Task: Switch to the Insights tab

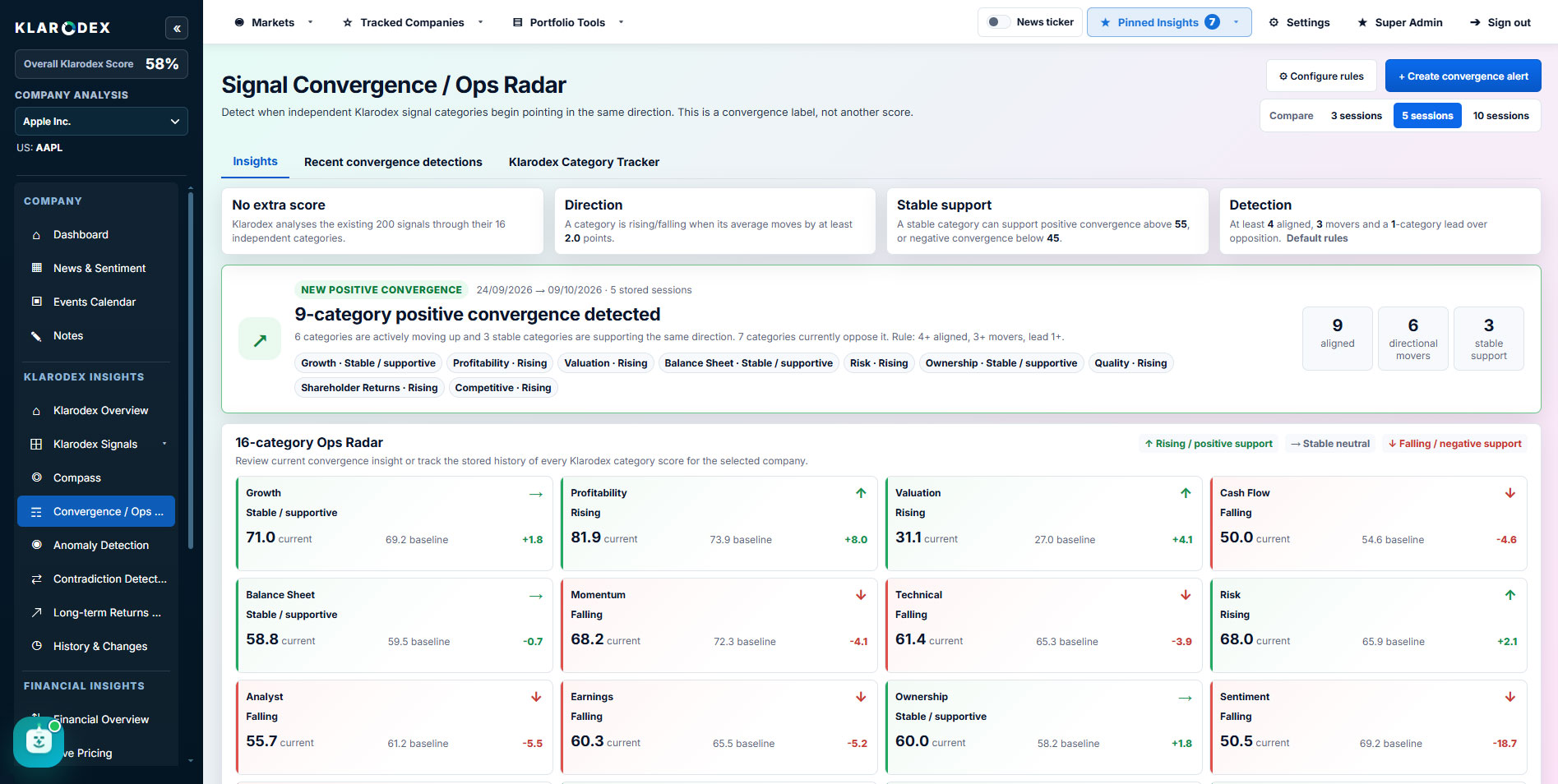Action: coord(255,162)
